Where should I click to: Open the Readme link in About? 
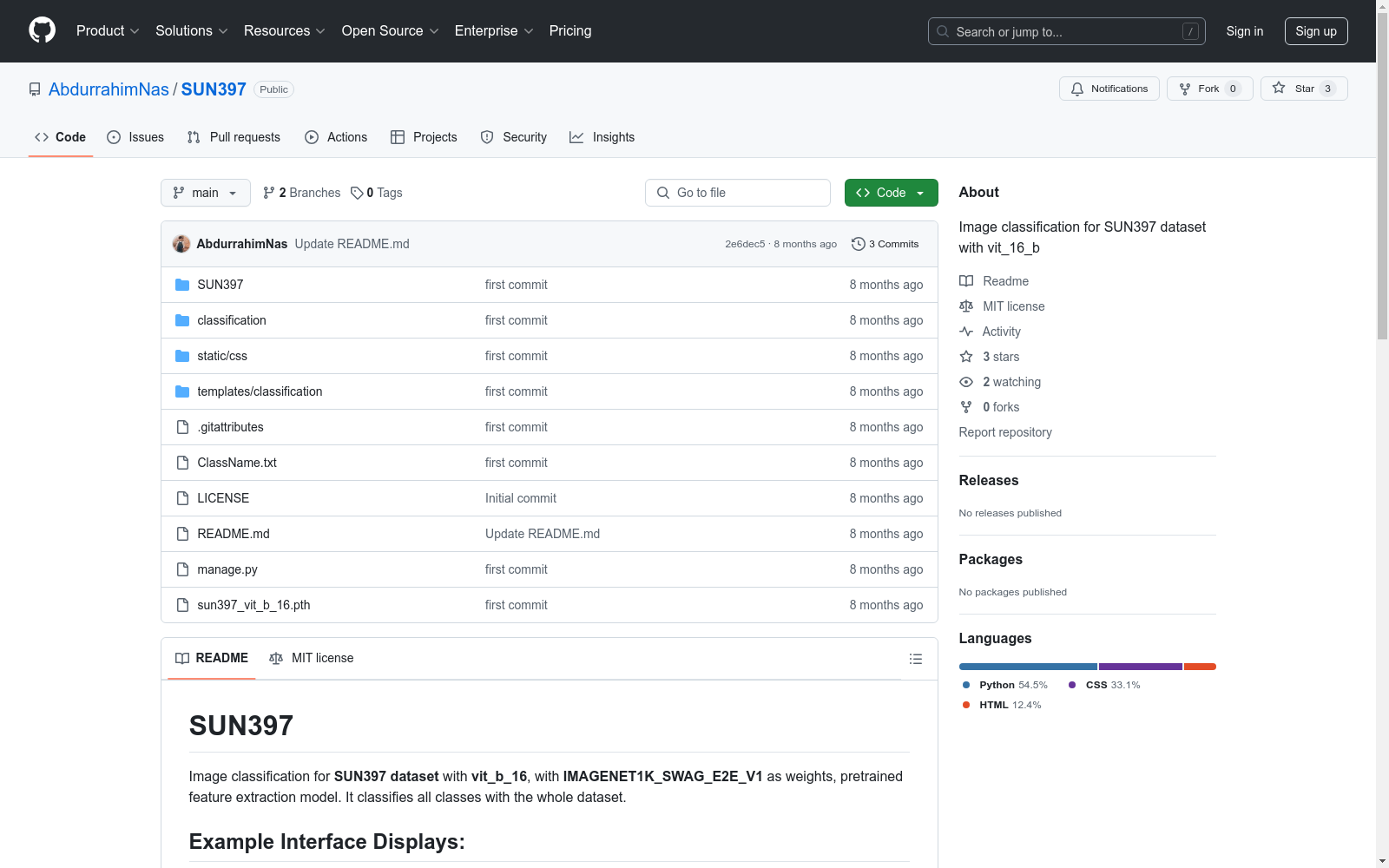click(x=994, y=281)
